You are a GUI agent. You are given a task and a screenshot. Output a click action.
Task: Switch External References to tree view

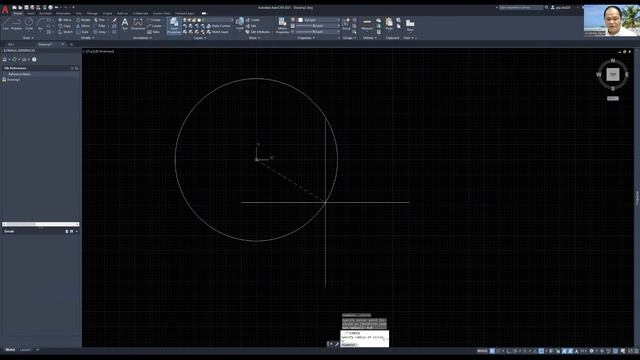pos(76,68)
